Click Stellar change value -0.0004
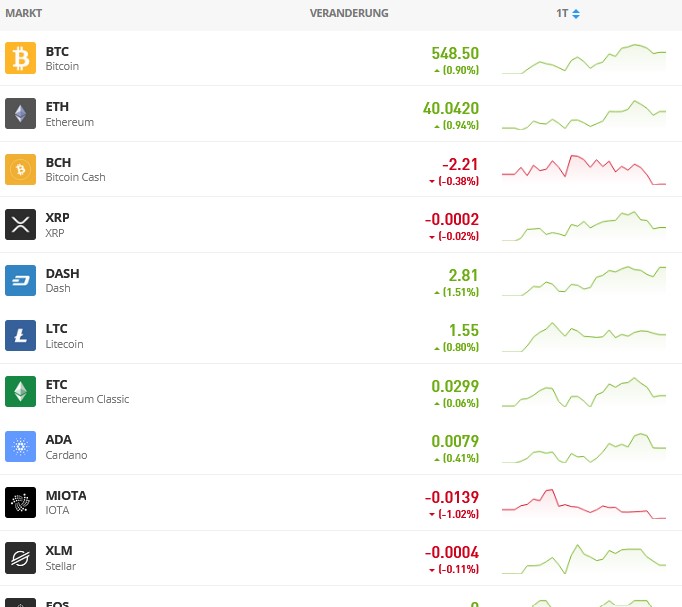682x607 pixels. (x=451, y=552)
